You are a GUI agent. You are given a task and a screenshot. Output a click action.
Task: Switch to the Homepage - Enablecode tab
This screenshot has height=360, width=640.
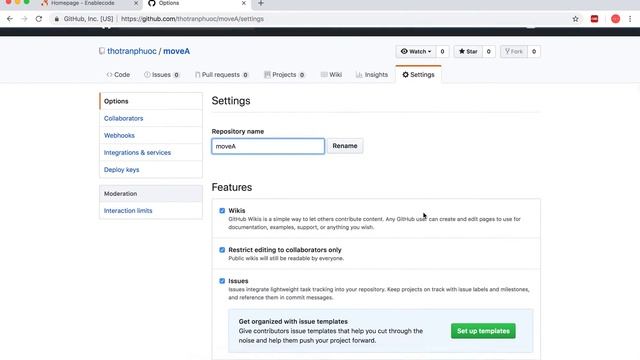coord(83,3)
